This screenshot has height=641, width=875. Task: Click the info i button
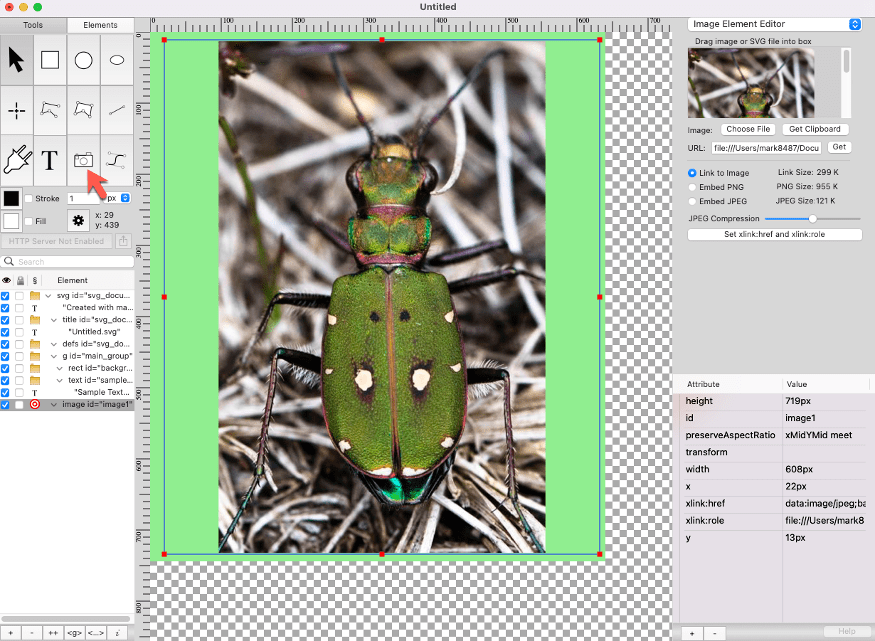(117, 633)
